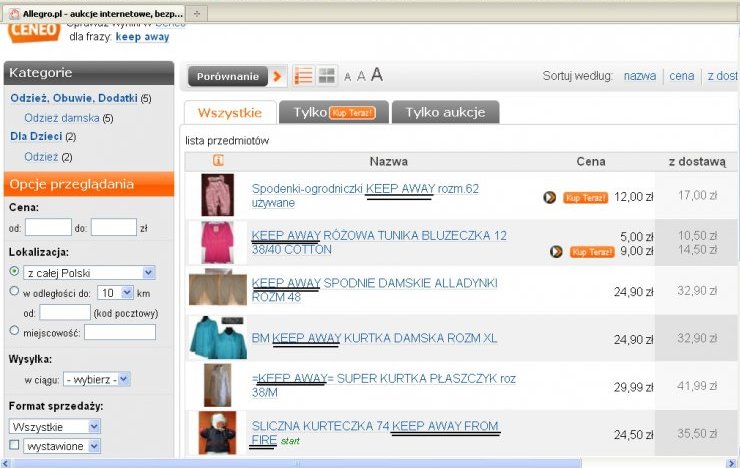Click the horizontal scrollbar thumb

click(297, 463)
